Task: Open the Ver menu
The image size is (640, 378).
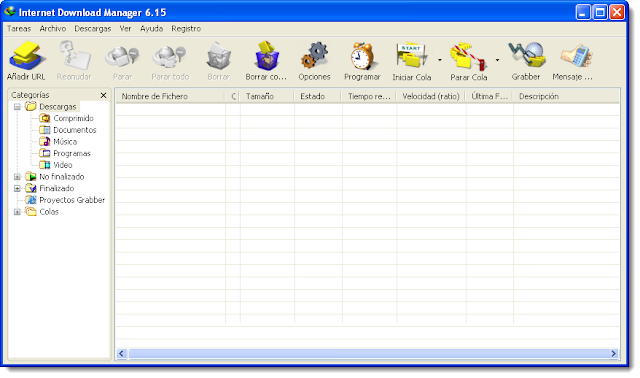Action: pos(125,29)
